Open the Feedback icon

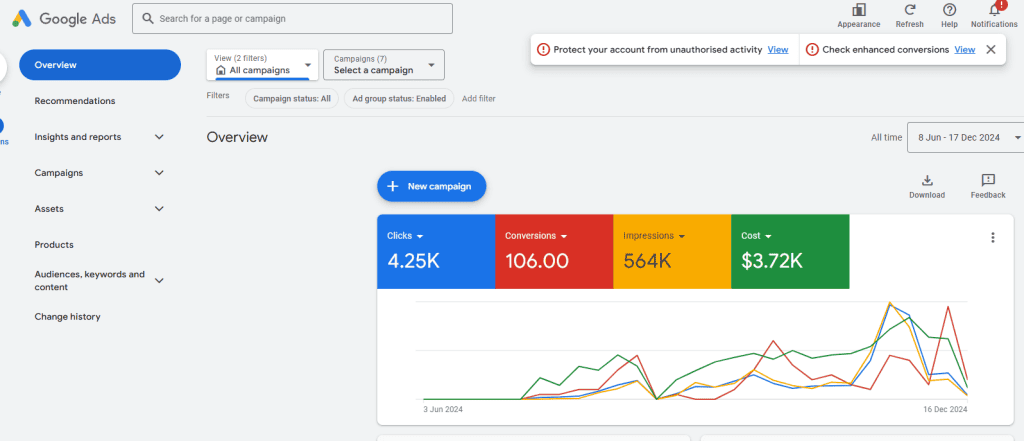coord(987,181)
